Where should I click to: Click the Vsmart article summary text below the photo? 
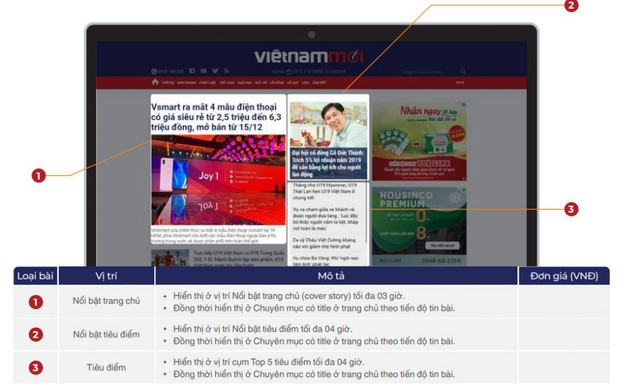click(215, 235)
